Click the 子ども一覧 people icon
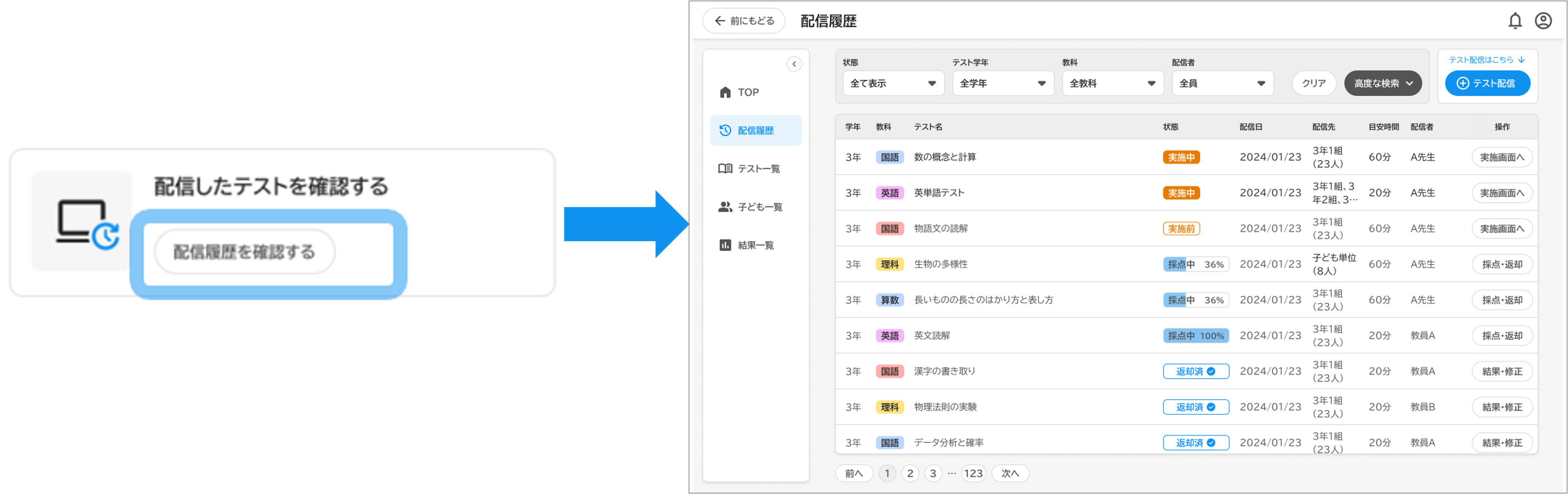Screen dimensions: 1568x494 [725, 207]
